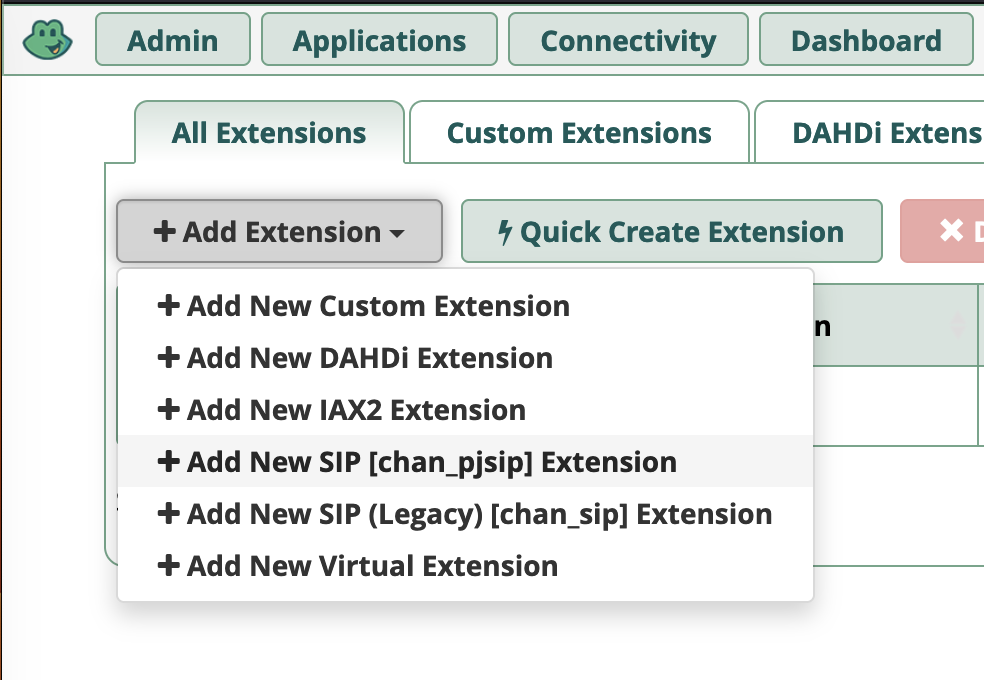The height and width of the screenshot is (680, 984).
Task: Click the plus icon beside Add New DAHDi Extension
Action: click(168, 357)
